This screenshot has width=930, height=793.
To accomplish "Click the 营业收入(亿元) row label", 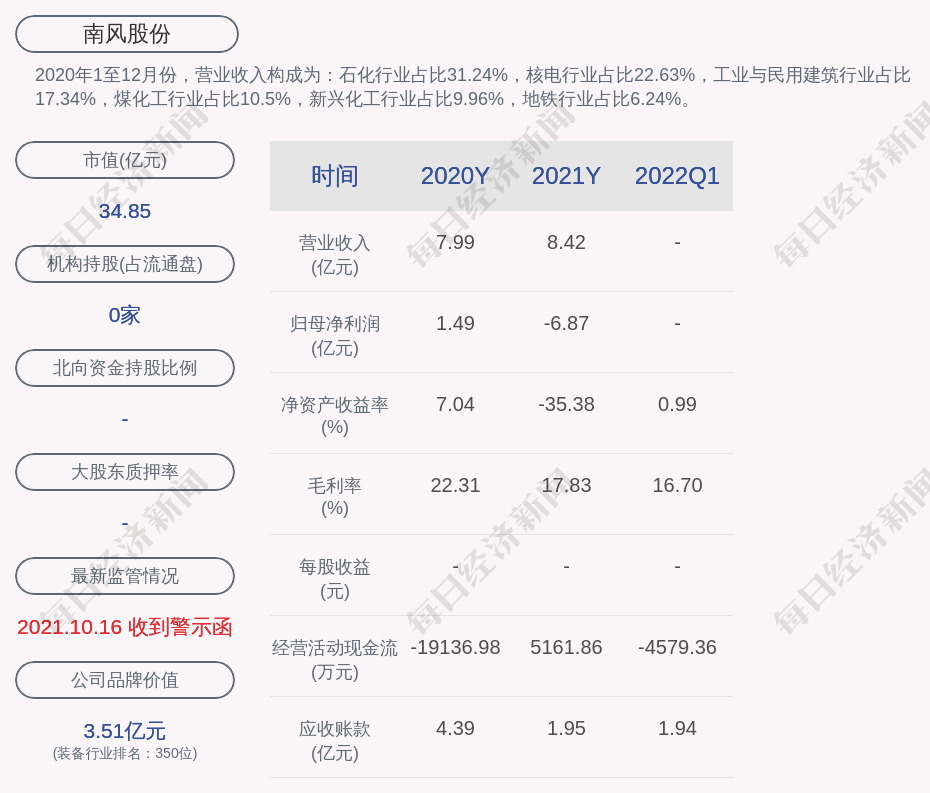I will (335, 255).
